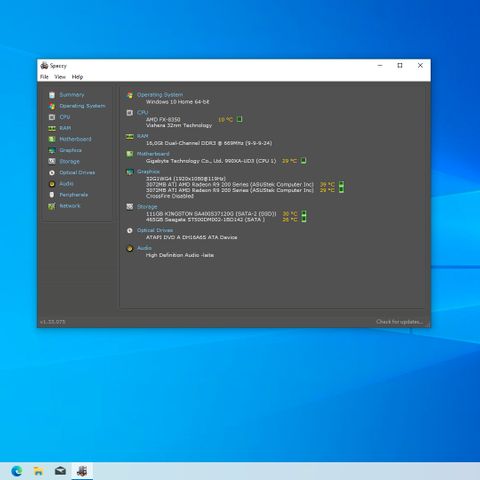Click the RAM heading link in summary

point(142,136)
